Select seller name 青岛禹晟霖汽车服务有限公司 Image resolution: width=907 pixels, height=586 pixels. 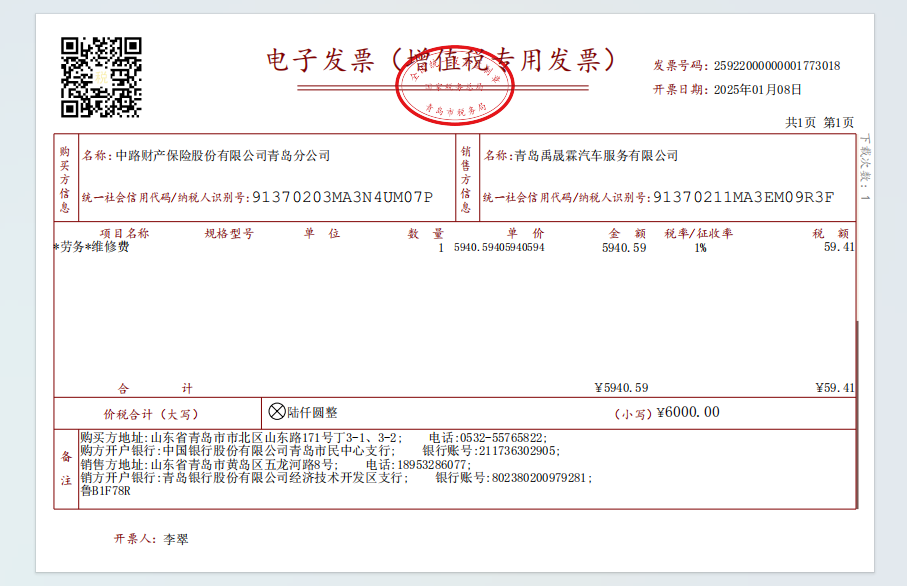[595, 156]
